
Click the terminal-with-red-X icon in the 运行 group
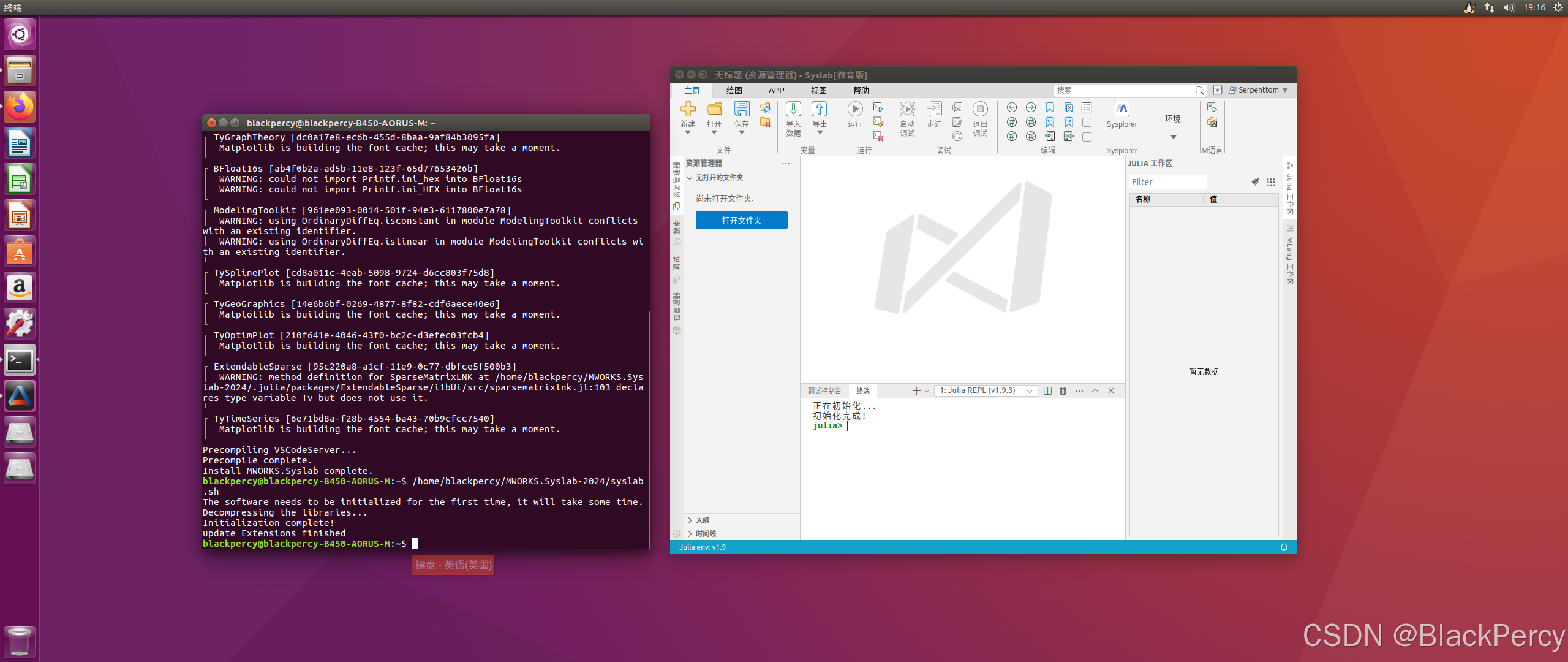(x=878, y=136)
